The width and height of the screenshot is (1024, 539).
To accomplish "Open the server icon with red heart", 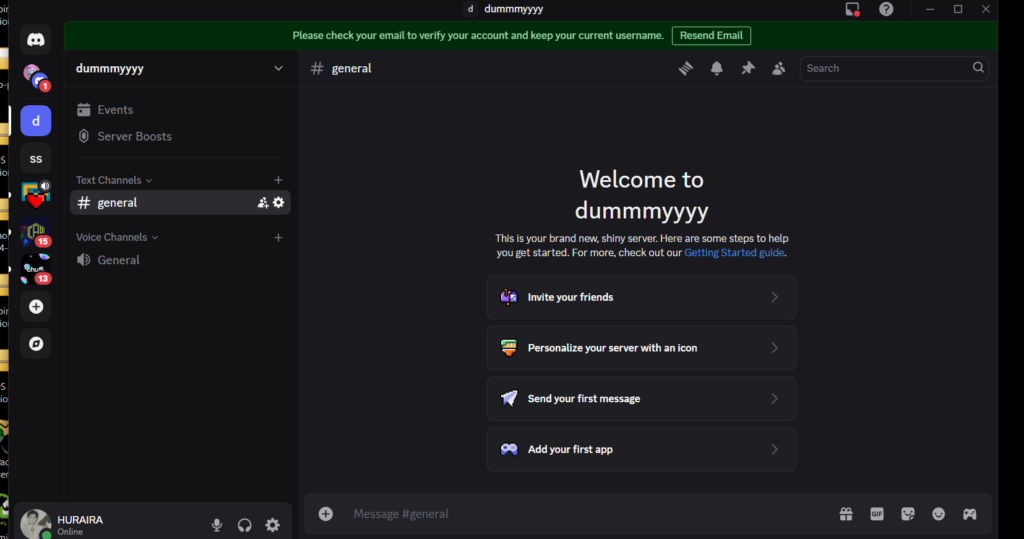I will pyautogui.click(x=36, y=195).
